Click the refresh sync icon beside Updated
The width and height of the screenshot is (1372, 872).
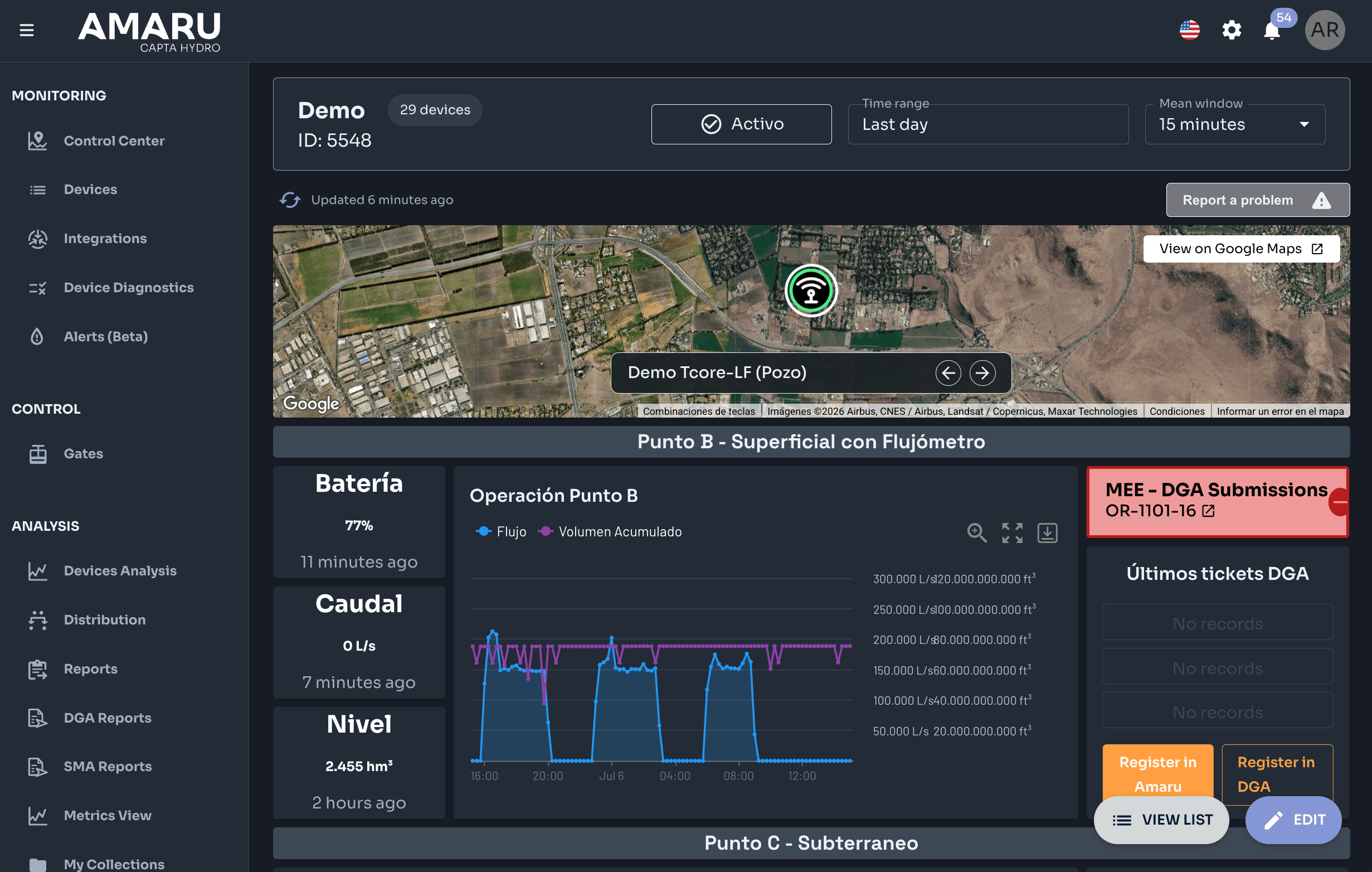coord(290,200)
